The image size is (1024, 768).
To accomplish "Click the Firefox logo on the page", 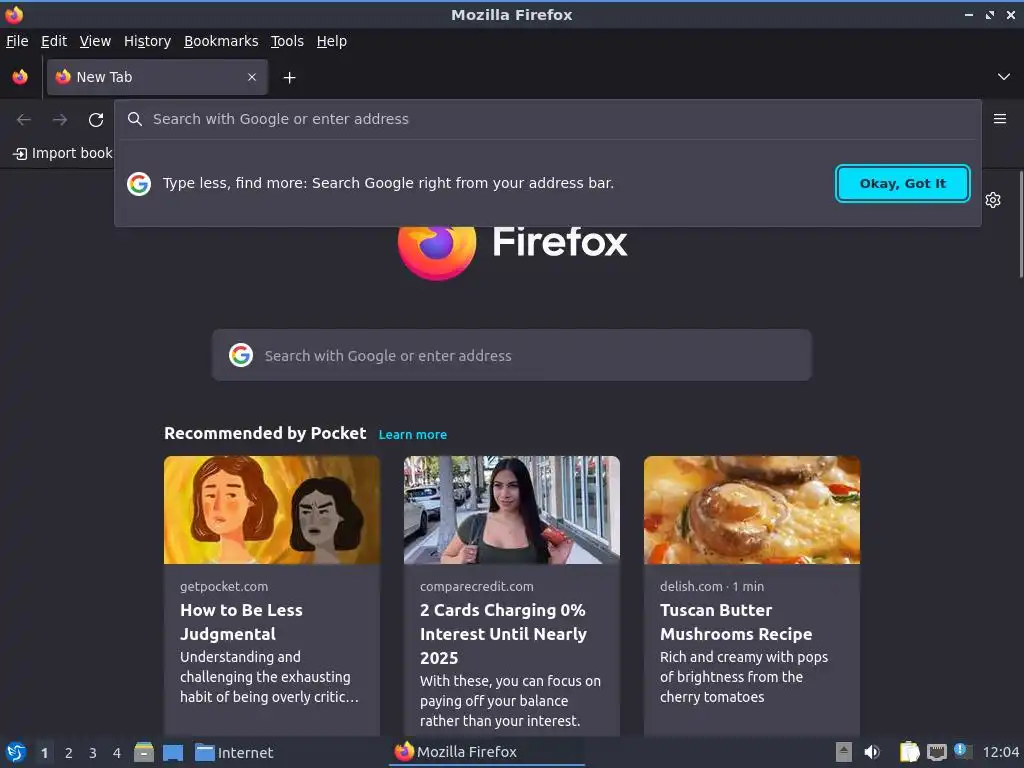I will coord(436,253).
